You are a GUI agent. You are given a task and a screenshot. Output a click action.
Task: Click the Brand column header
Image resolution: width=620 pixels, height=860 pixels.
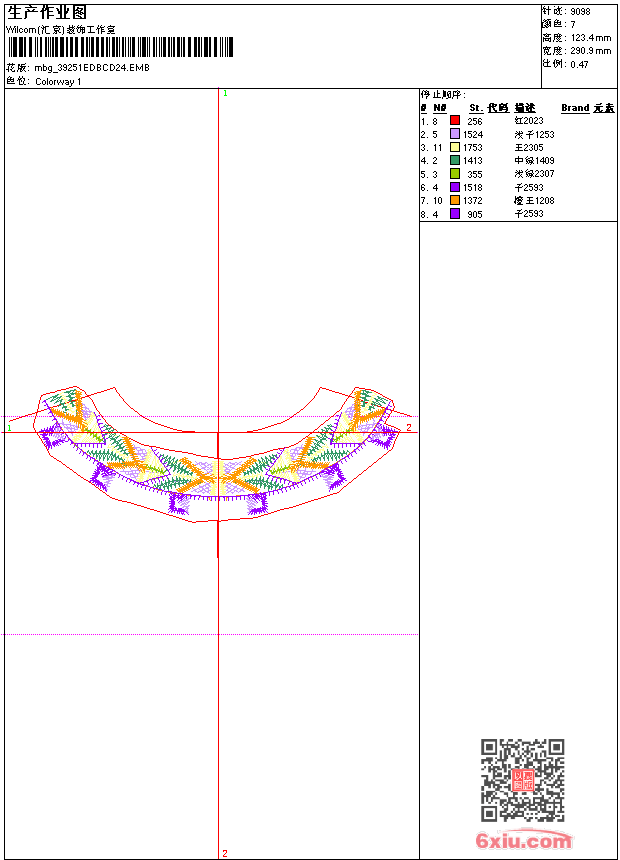(575, 108)
